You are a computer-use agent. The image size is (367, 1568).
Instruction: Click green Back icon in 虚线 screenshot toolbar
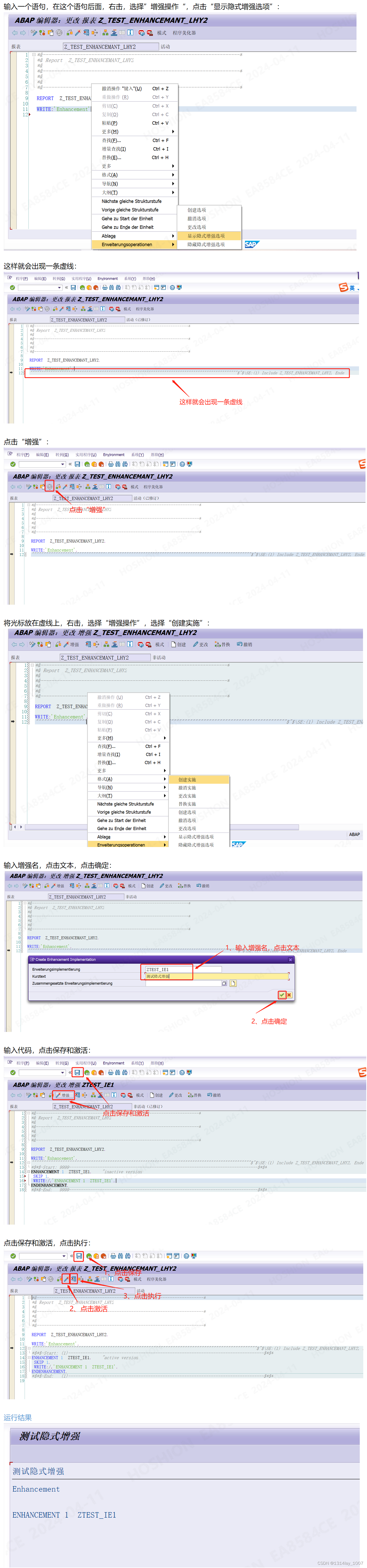82,287
